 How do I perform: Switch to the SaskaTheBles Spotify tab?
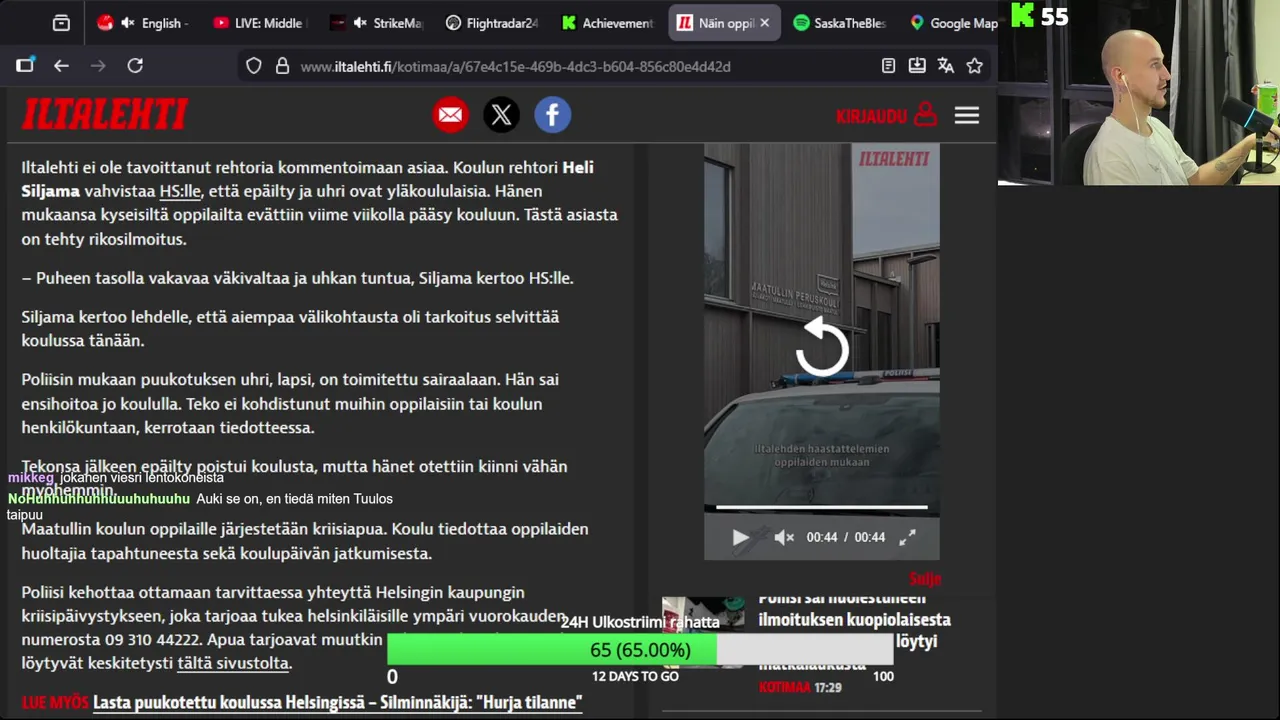click(x=839, y=23)
